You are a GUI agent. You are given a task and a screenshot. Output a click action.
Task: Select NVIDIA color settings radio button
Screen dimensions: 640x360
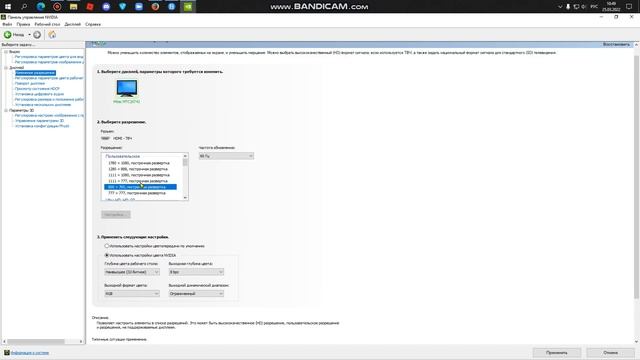[107, 255]
